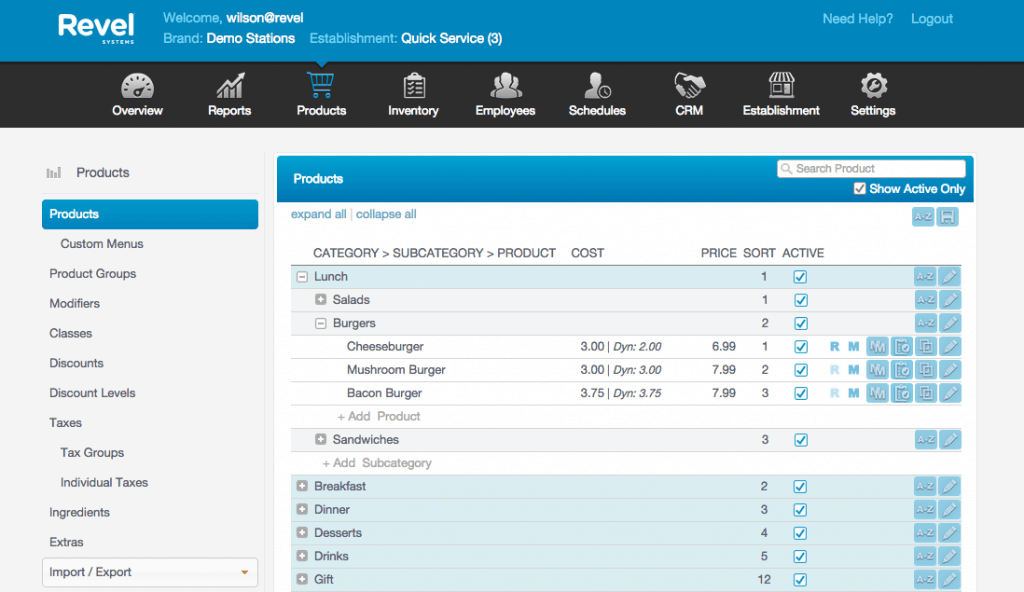The width and height of the screenshot is (1024, 592).
Task: Switch to the Inventory tab
Action: coord(413,93)
